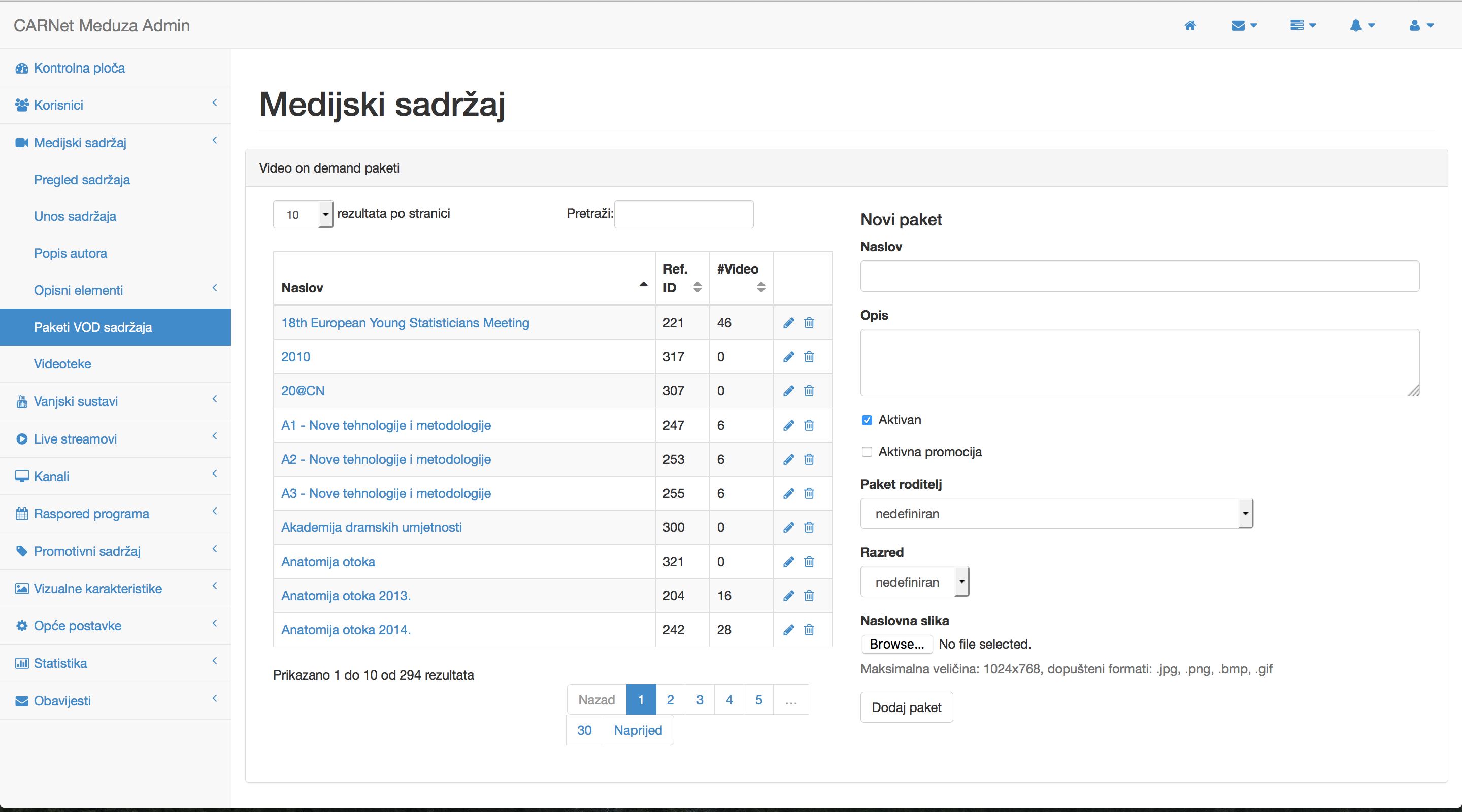This screenshot has height=812, width=1462.
Task: Open results per page dropdown
Action: pos(303,215)
